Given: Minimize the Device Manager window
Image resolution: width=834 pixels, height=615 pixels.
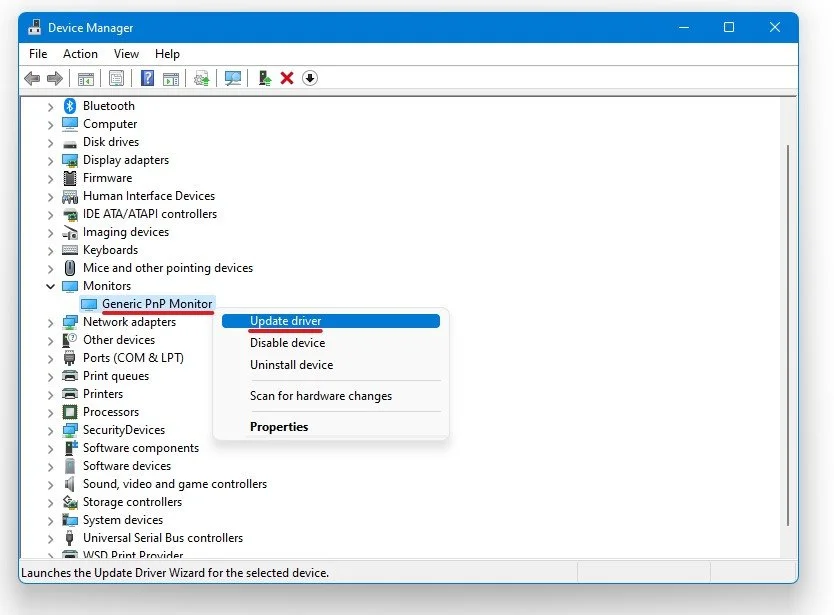Looking at the screenshot, I should point(683,27).
